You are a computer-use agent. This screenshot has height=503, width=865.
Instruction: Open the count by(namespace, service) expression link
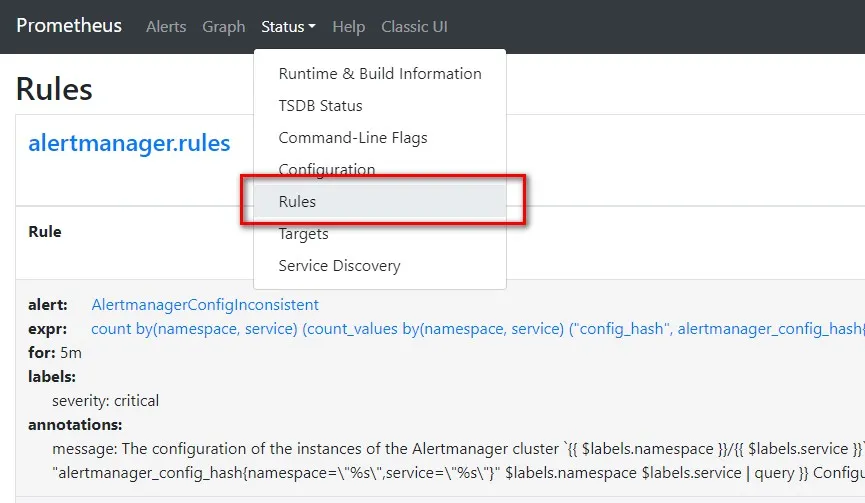478,329
